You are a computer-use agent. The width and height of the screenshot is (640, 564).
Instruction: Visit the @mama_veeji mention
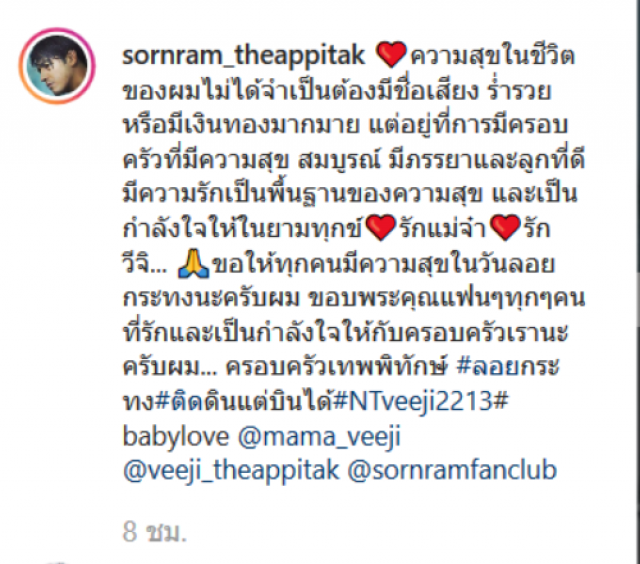point(319,437)
